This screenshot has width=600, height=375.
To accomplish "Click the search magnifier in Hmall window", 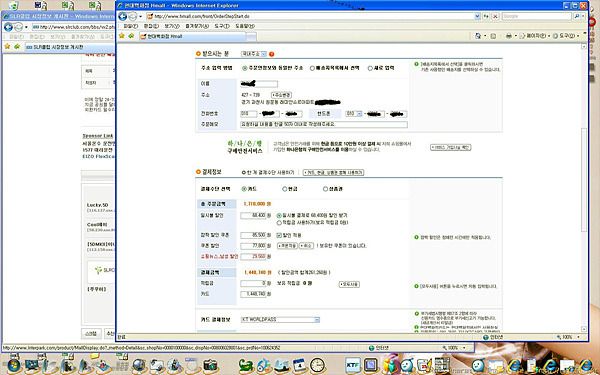I will click(576, 16).
